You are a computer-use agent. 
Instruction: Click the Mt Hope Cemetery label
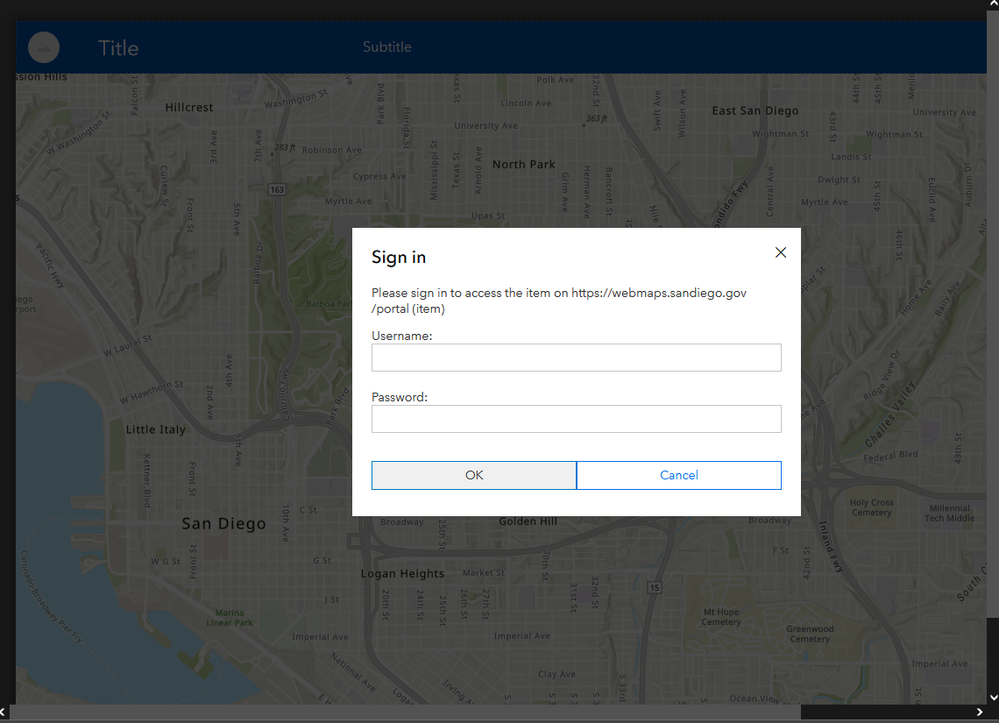[721, 617]
